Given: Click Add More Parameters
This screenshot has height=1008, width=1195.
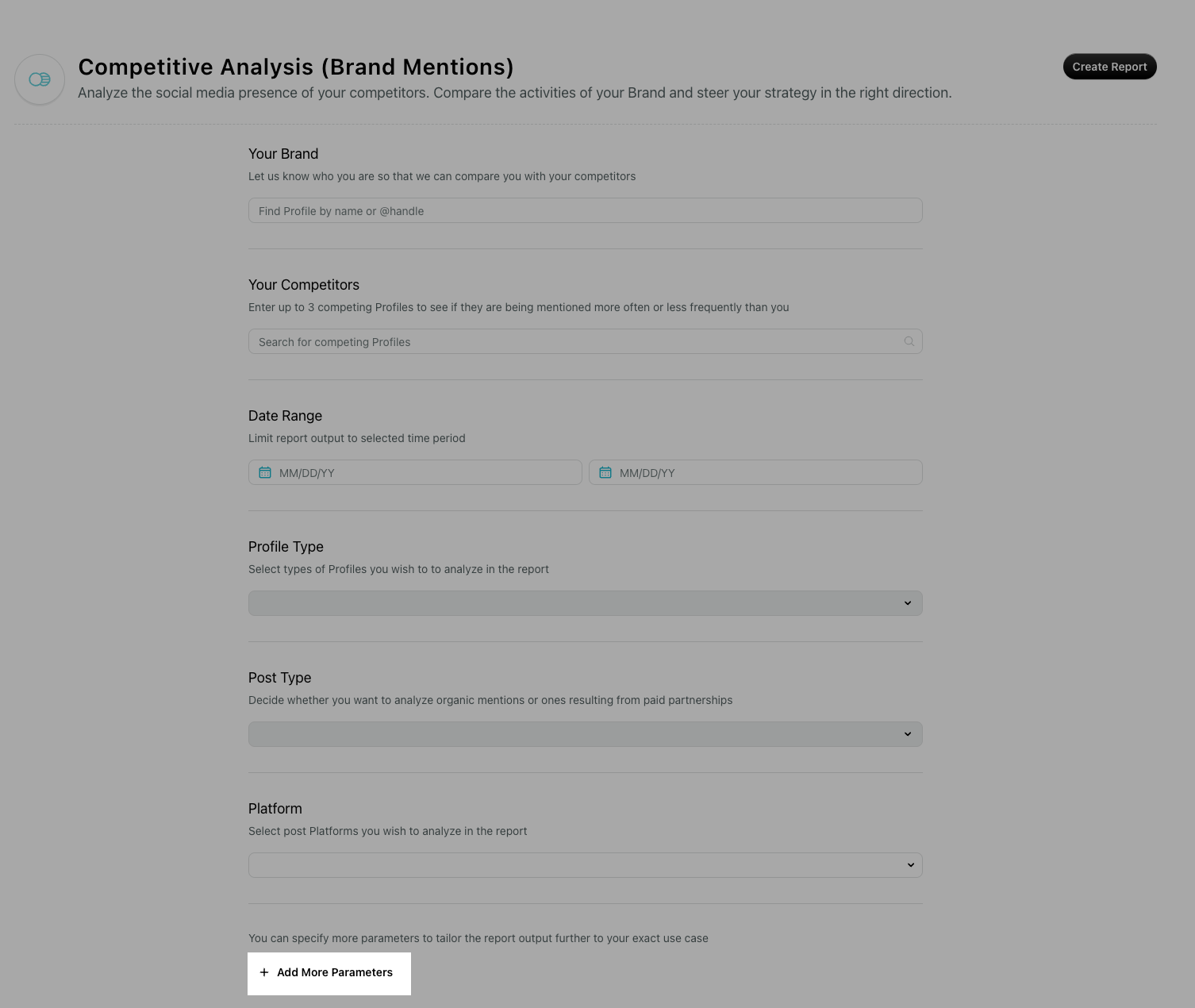Looking at the screenshot, I should pyautogui.click(x=329, y=973).
